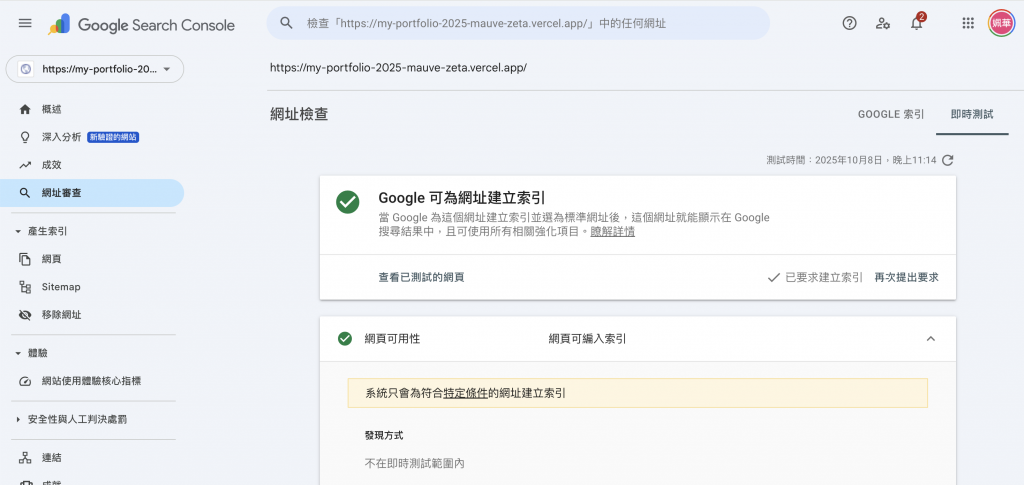
Task: Click the trend line icon for 成效
Action: click(25, 165)
